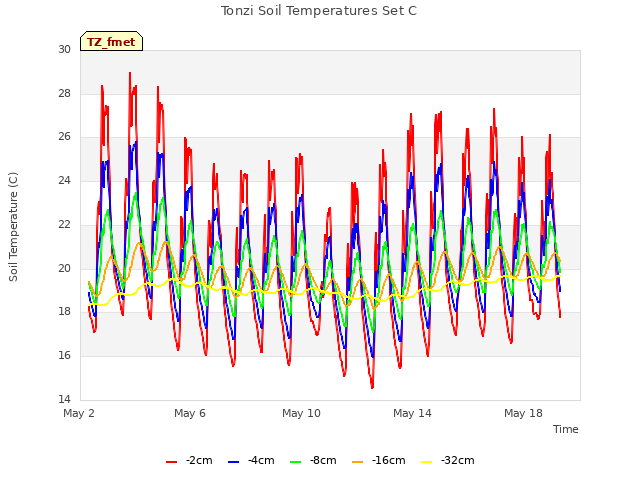640x480 pixels.
Task: Click the blue -4cm legend color swatch
Action: [x=233, y=462]
